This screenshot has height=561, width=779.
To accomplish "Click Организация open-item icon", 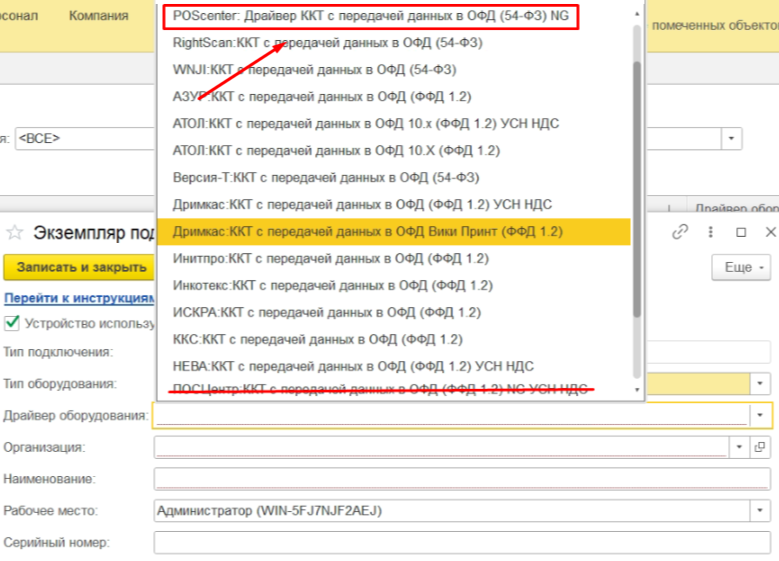I will (760, 447).
